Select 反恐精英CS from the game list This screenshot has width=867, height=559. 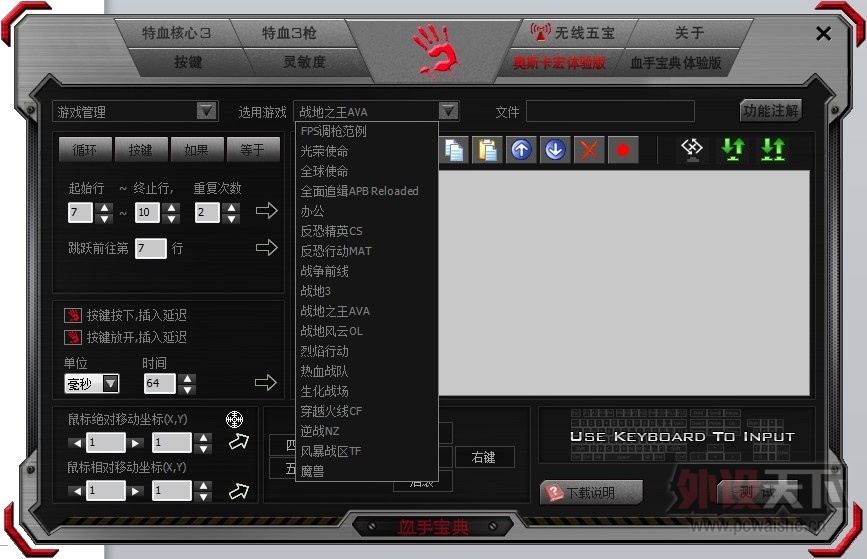coord(367,231)
